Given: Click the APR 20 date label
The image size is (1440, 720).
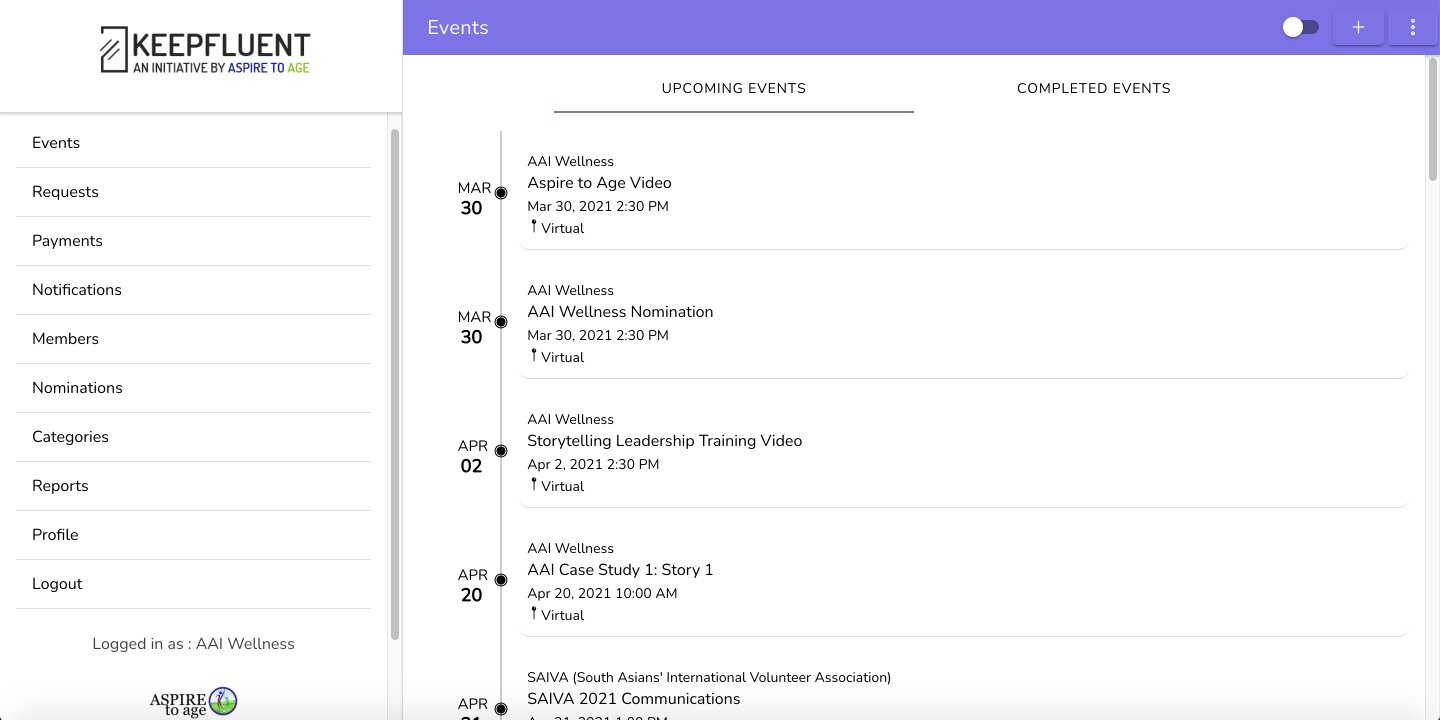Looking at the screenshot, I should click(472, 586).
